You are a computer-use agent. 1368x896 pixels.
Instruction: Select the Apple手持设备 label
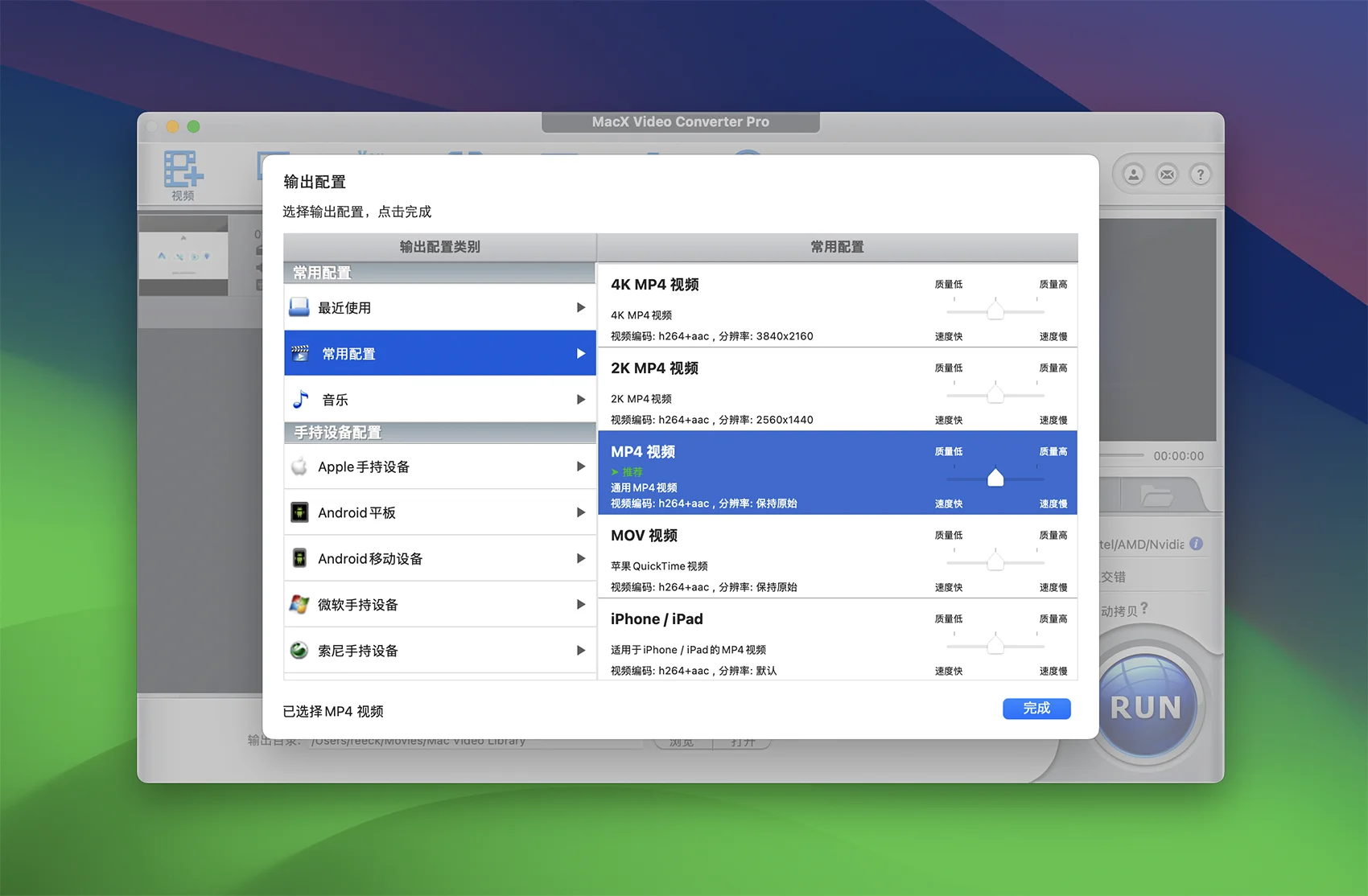tap(364, 466)
